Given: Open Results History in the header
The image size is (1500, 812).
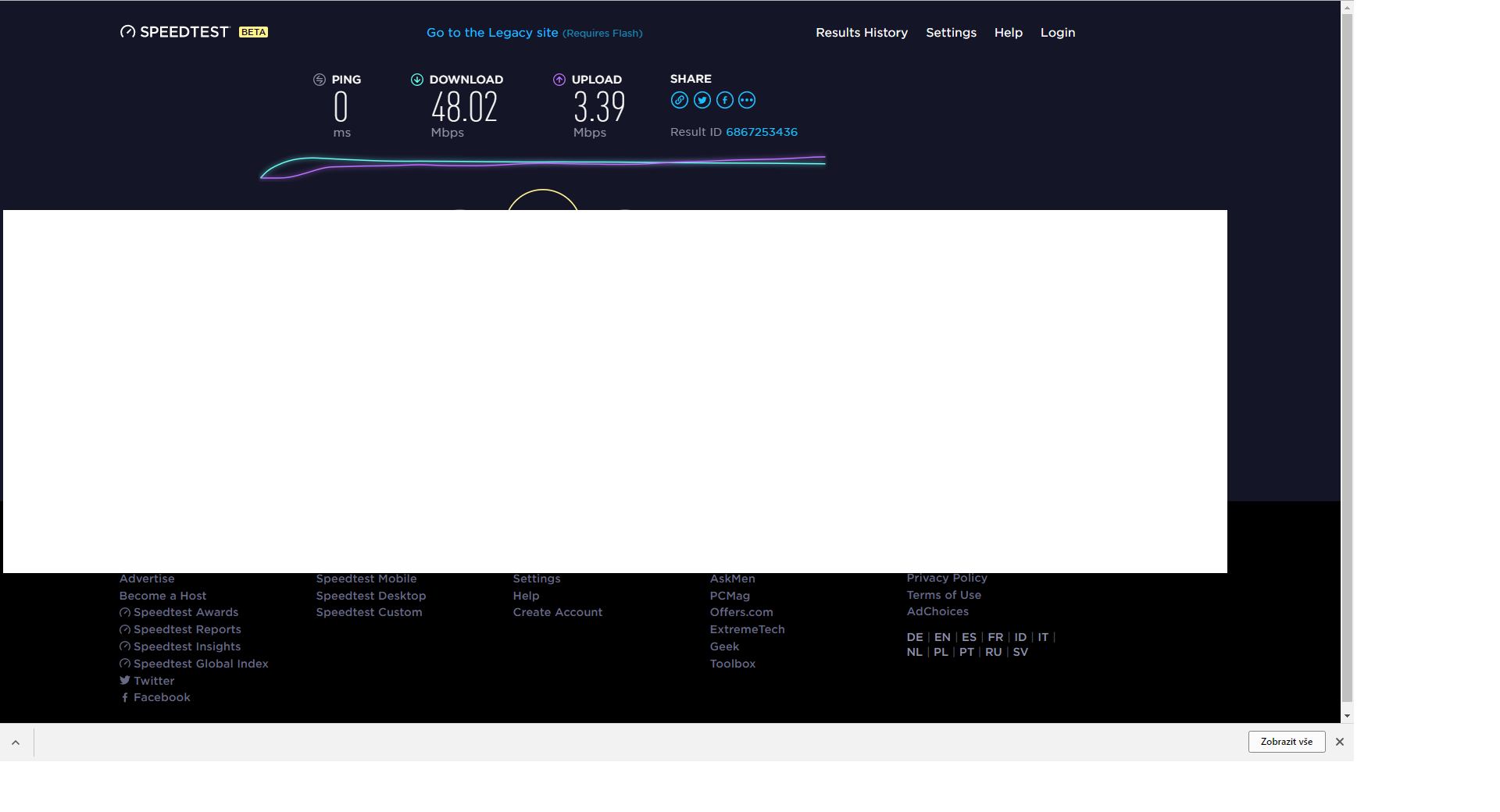Looking at the screenshot, I should click(862, 33).
